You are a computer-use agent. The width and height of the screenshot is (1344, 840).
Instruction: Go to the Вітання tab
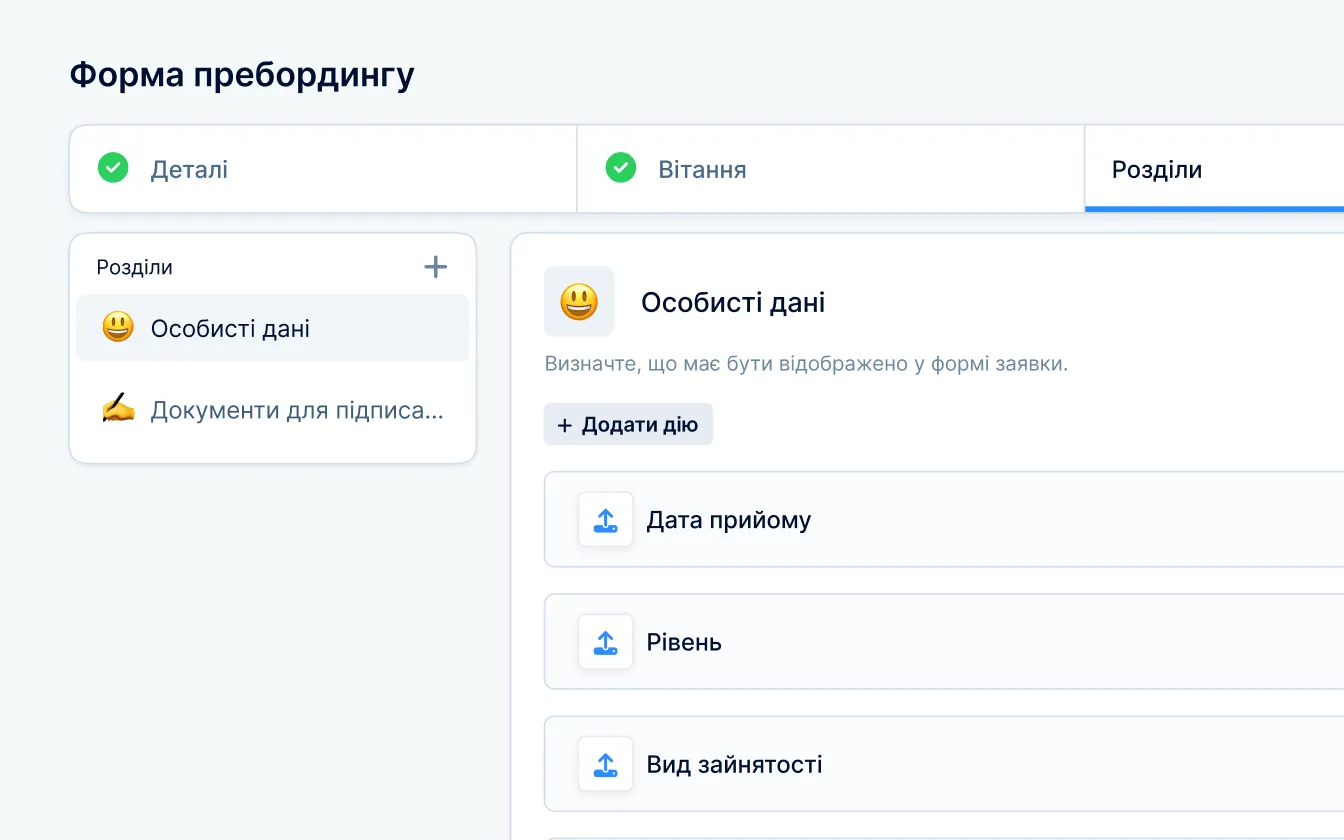[702, 169]
